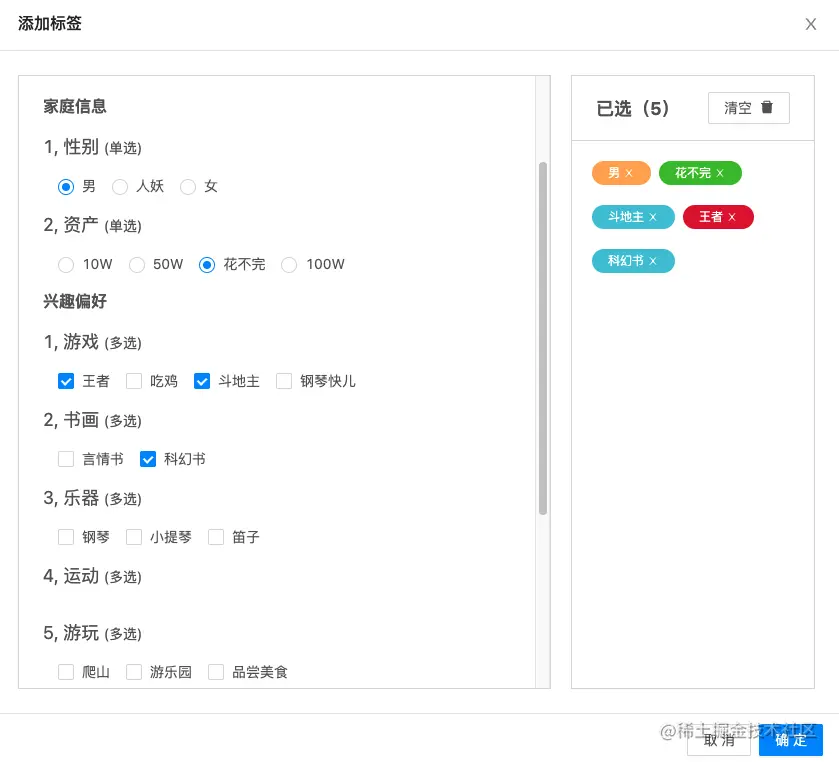Uncheck the 科幻书 checkbox
The width and height of the screenshot is (839, 762).
[x=148, y=459]
